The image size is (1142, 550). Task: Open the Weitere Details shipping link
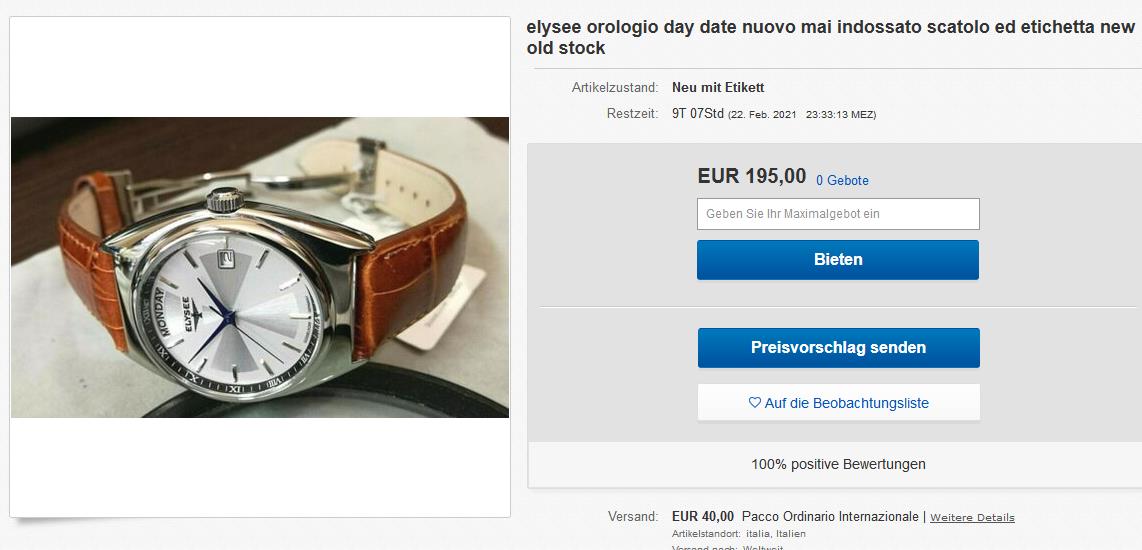pyautogui.click(x=972, y=517)
